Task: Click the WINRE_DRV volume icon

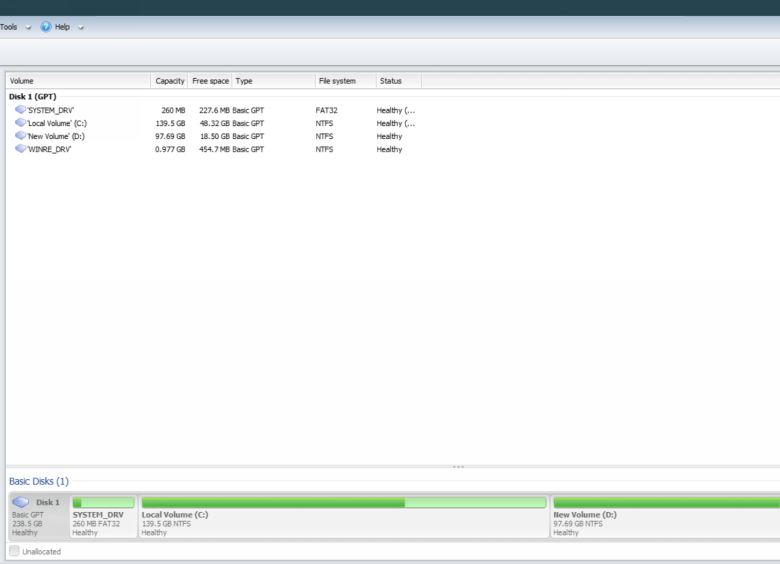Action: 20,149
